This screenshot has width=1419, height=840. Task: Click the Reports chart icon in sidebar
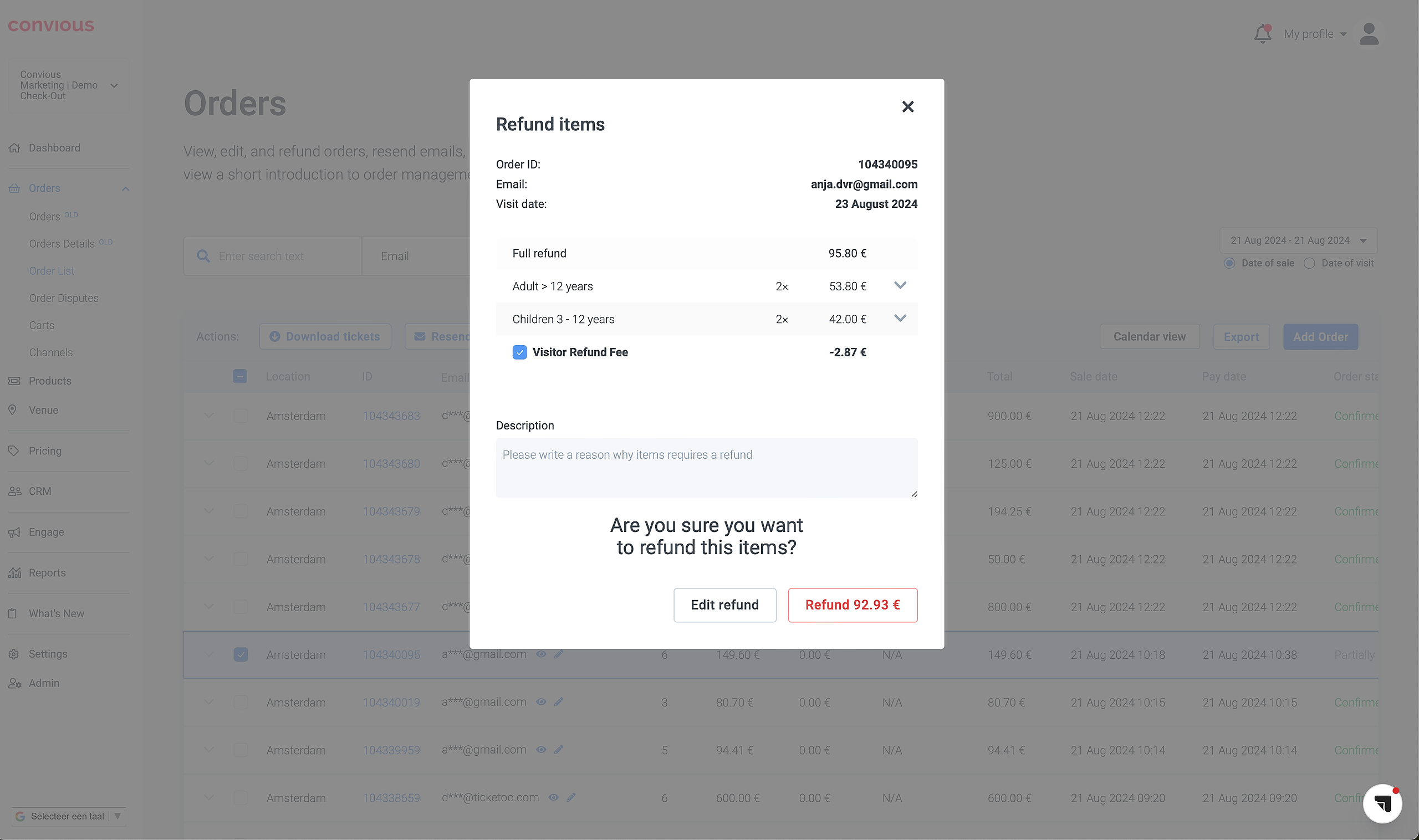(x=15, y=573)
